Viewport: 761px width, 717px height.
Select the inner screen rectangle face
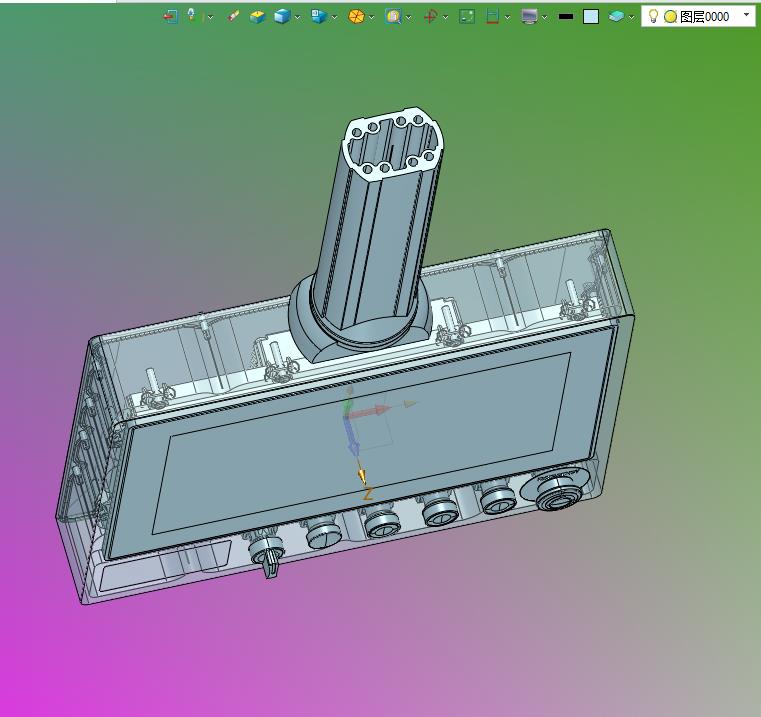click(x=362, y=443)
